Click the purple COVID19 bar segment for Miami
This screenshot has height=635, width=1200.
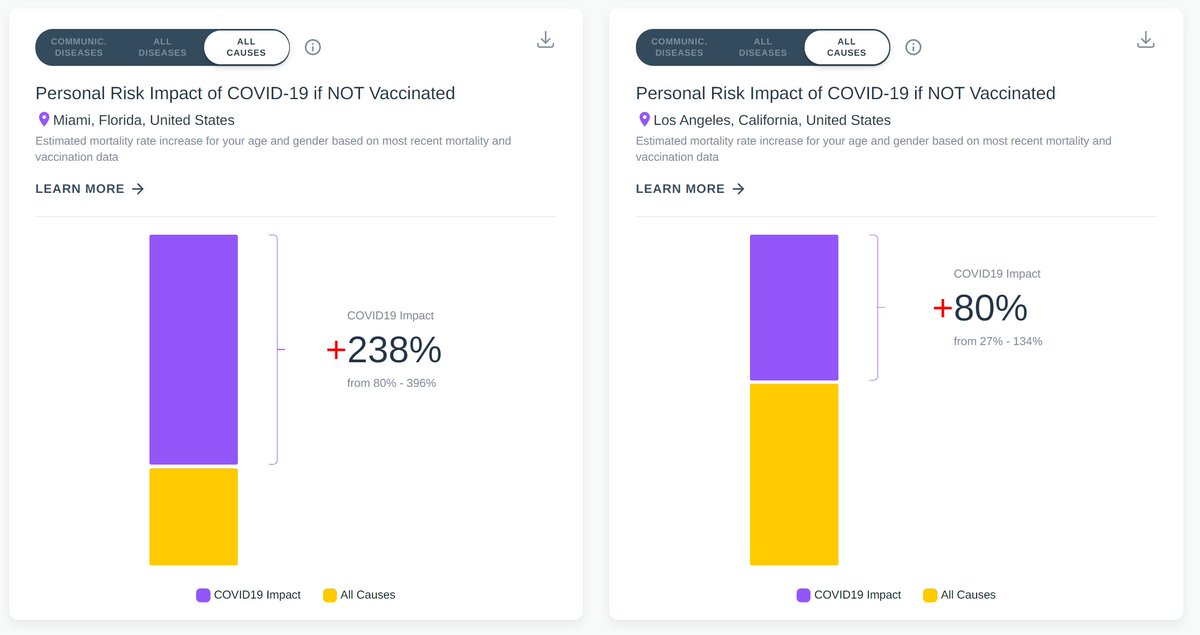[x=194, y=350]
